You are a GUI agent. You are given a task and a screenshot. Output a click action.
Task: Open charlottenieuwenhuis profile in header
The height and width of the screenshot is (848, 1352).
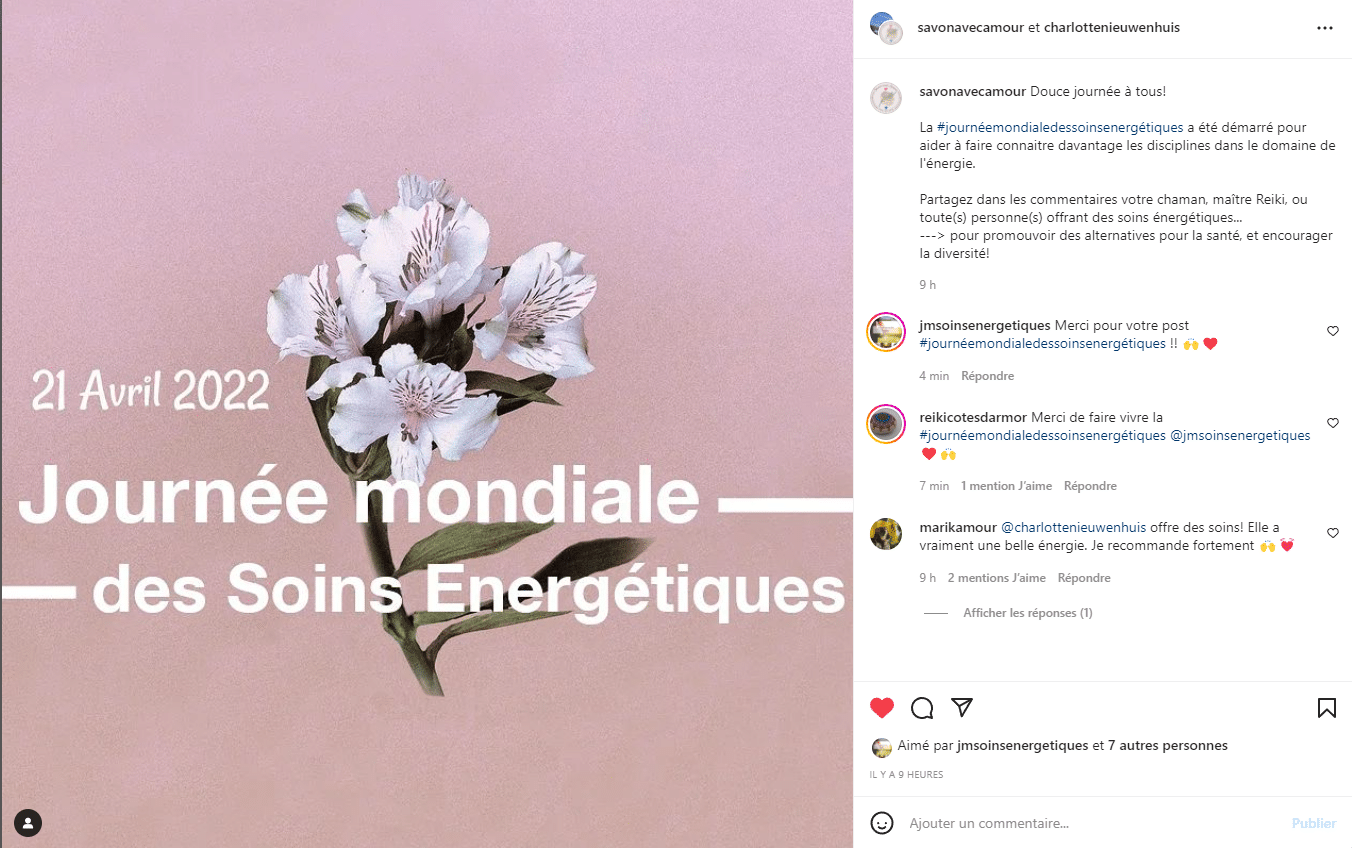[x=1111, y=28]
